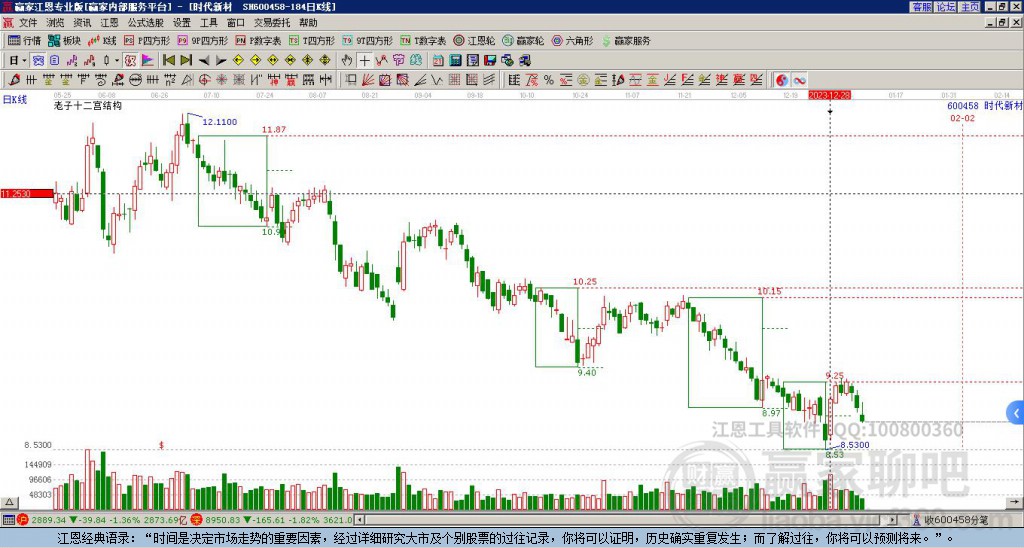Open the 六角形 hexagon tool
The image size is (1024, 548).
point(572,40)
